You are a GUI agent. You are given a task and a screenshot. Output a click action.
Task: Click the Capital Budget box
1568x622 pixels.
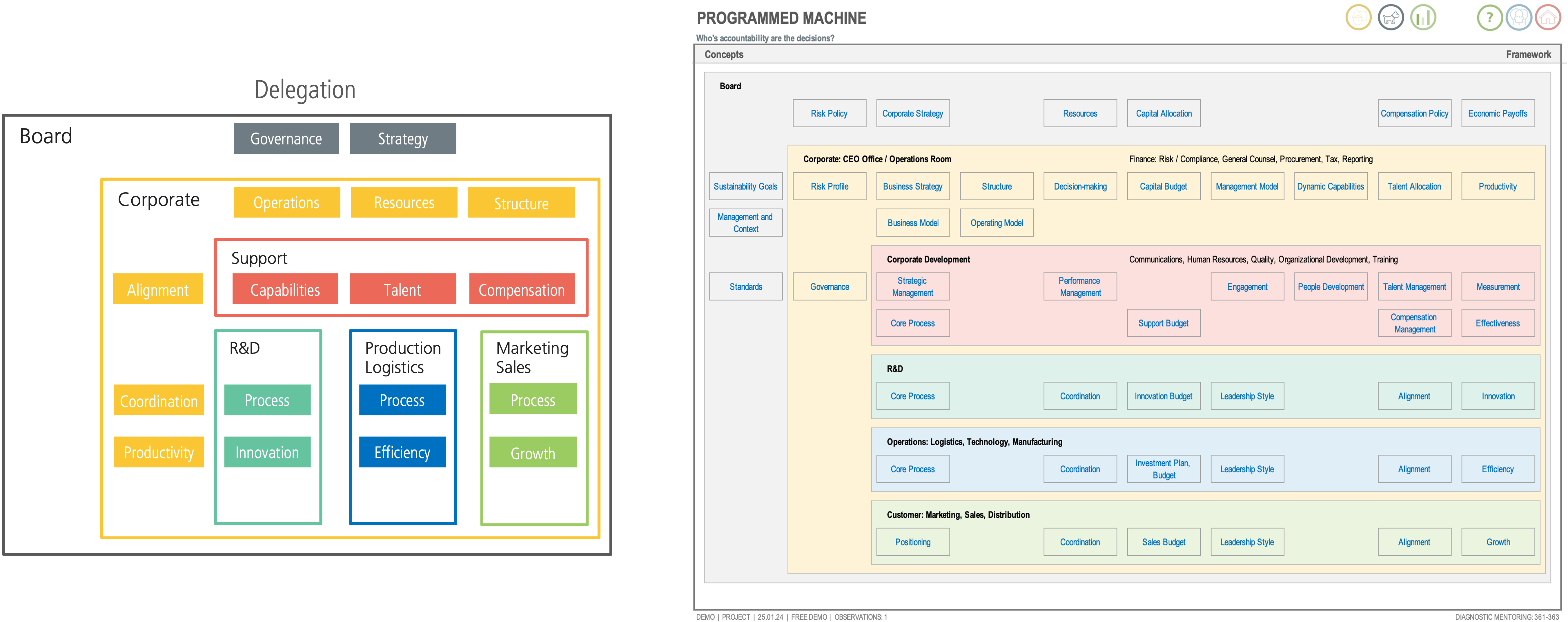click(1163, 186)
